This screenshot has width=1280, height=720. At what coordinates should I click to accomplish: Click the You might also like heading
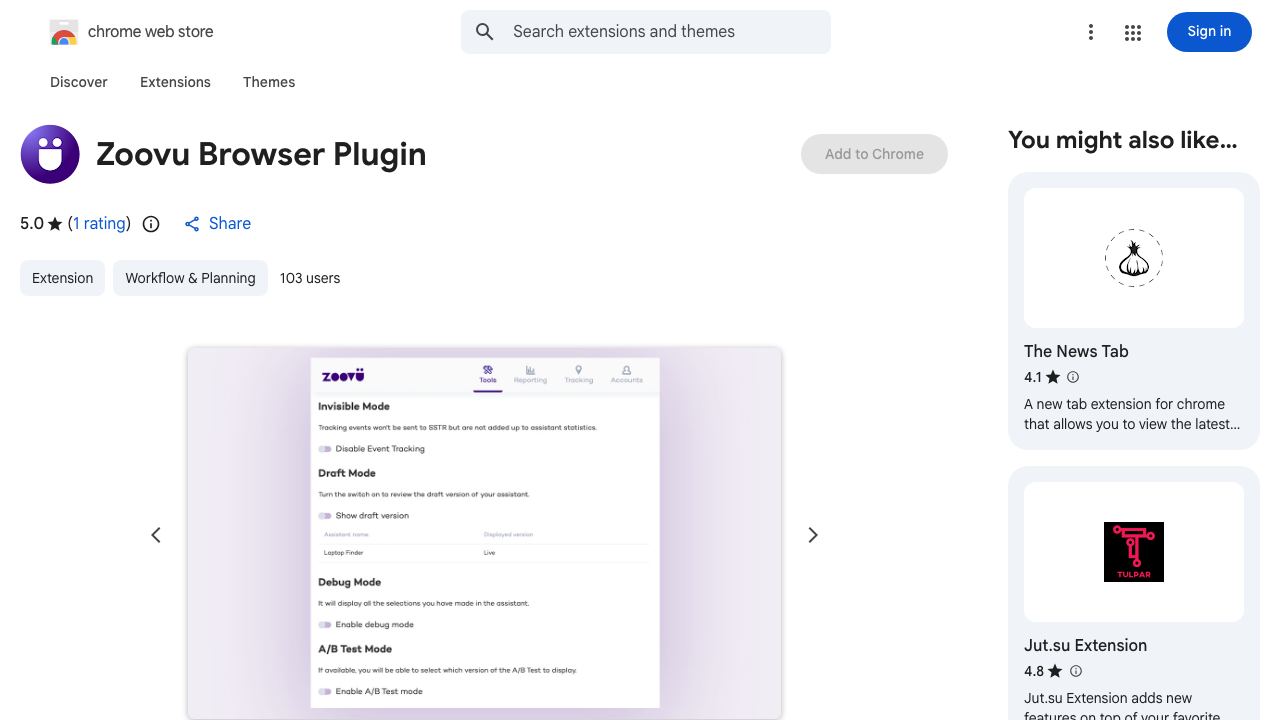(x=1122, y=140)
